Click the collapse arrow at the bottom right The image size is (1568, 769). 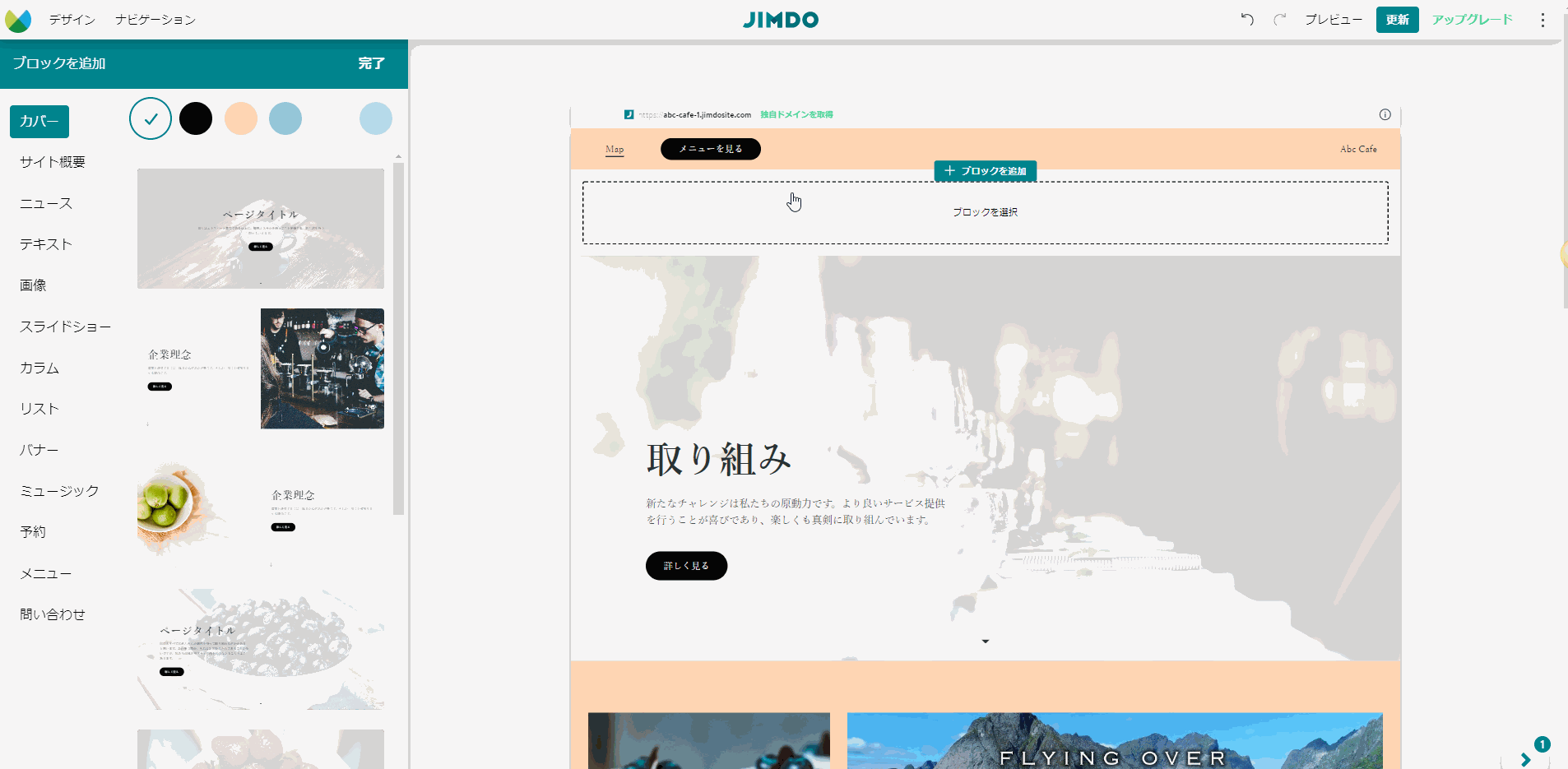[1526, 760]
